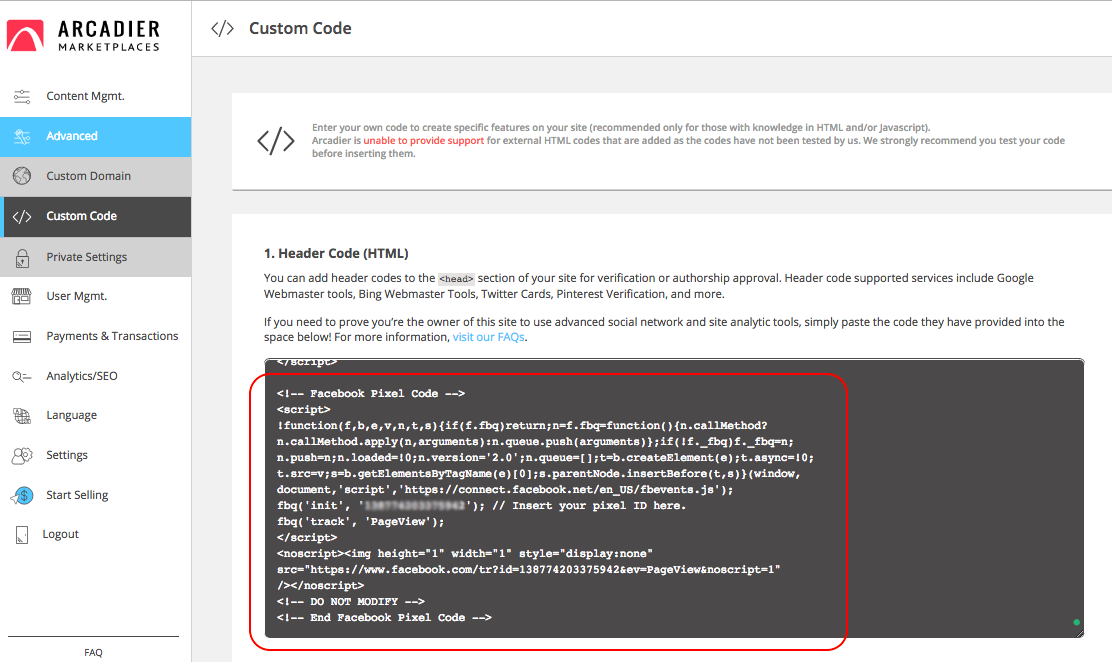Select the Advanced menu item

96,136
